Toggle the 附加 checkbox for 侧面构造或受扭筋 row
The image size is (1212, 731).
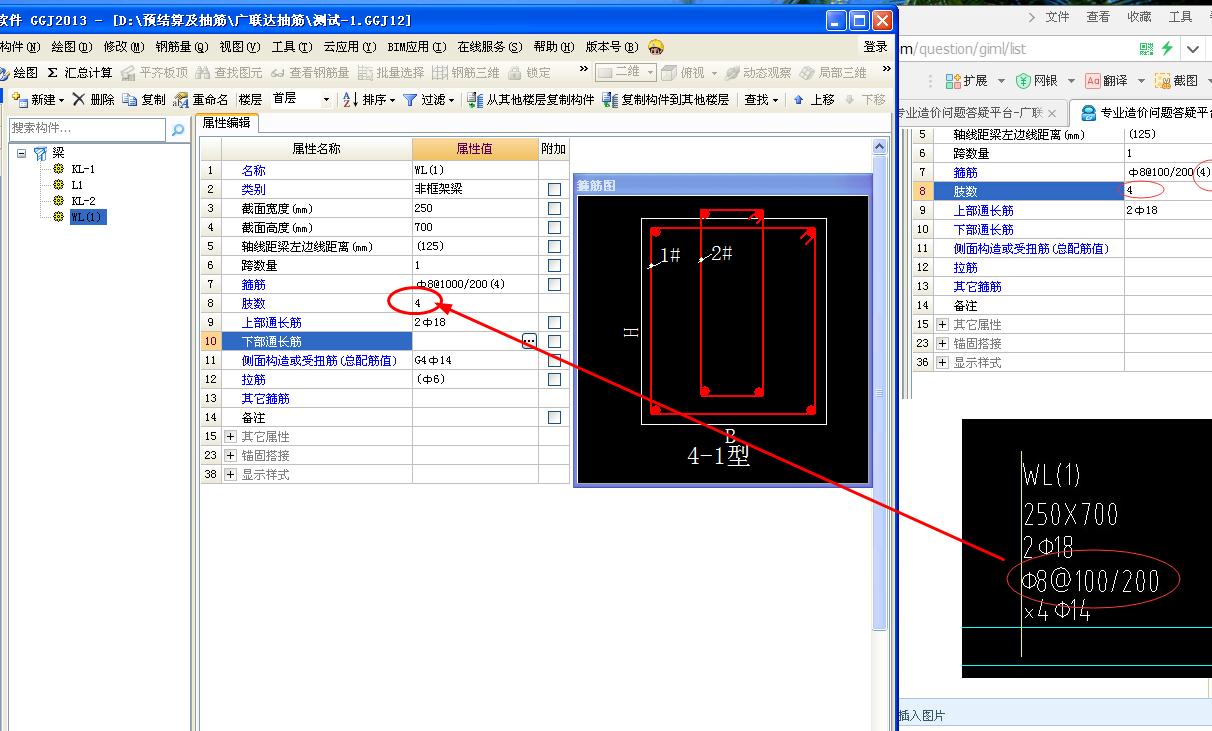point(554,360)
